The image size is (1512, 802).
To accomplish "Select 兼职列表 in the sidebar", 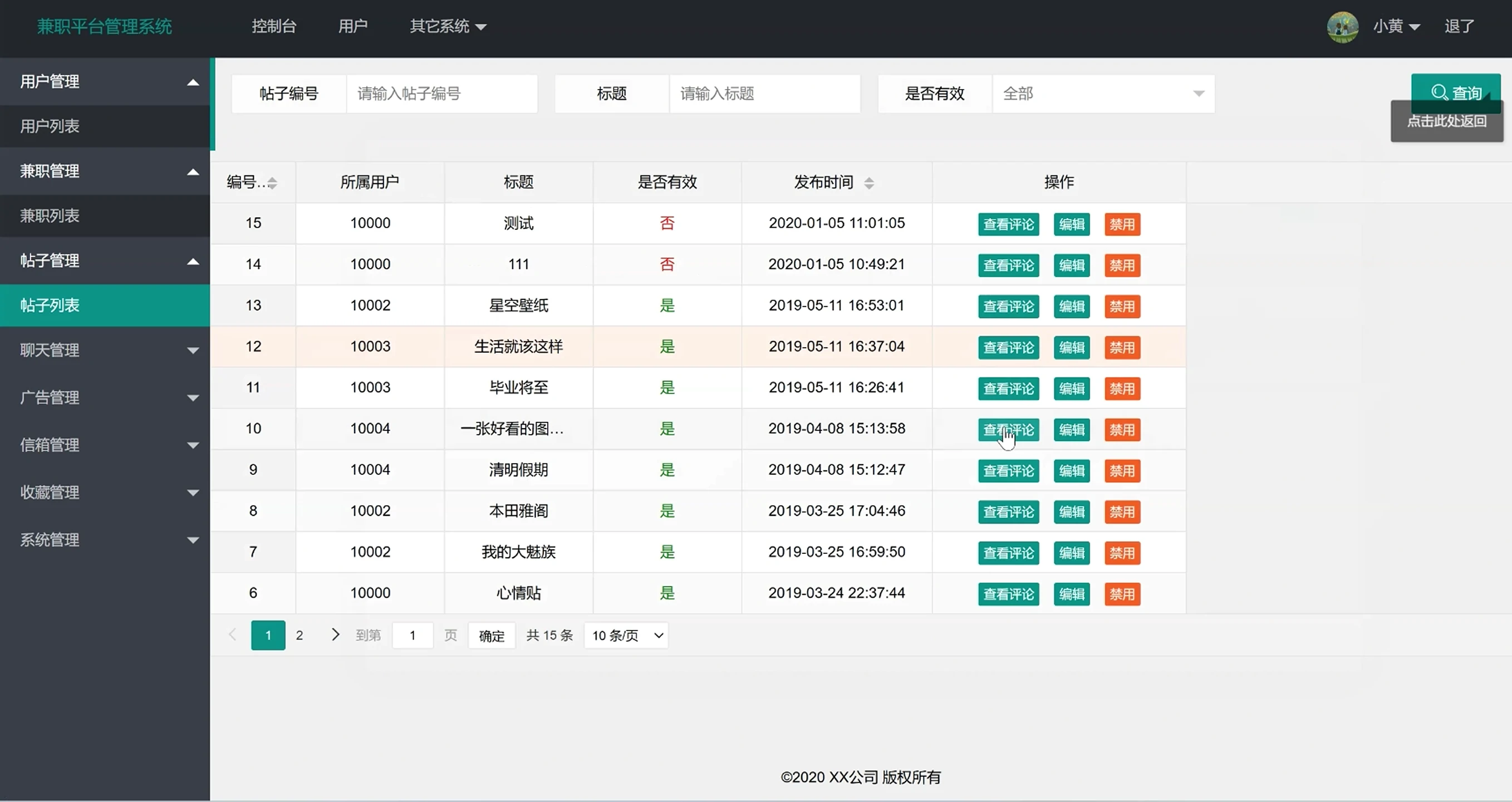I will coord(50,216).
